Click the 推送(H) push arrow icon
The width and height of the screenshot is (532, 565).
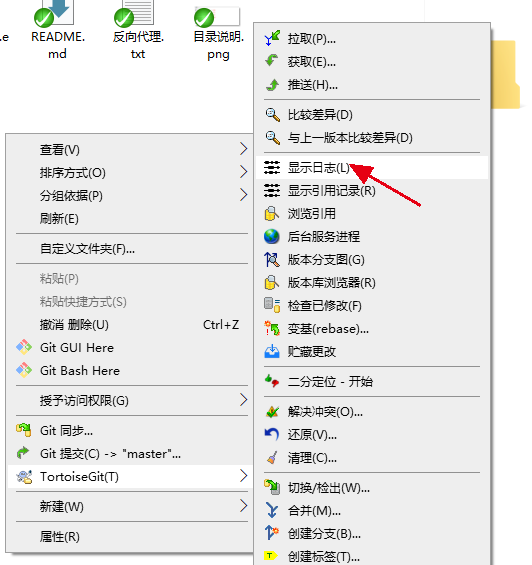click(272, 85)
